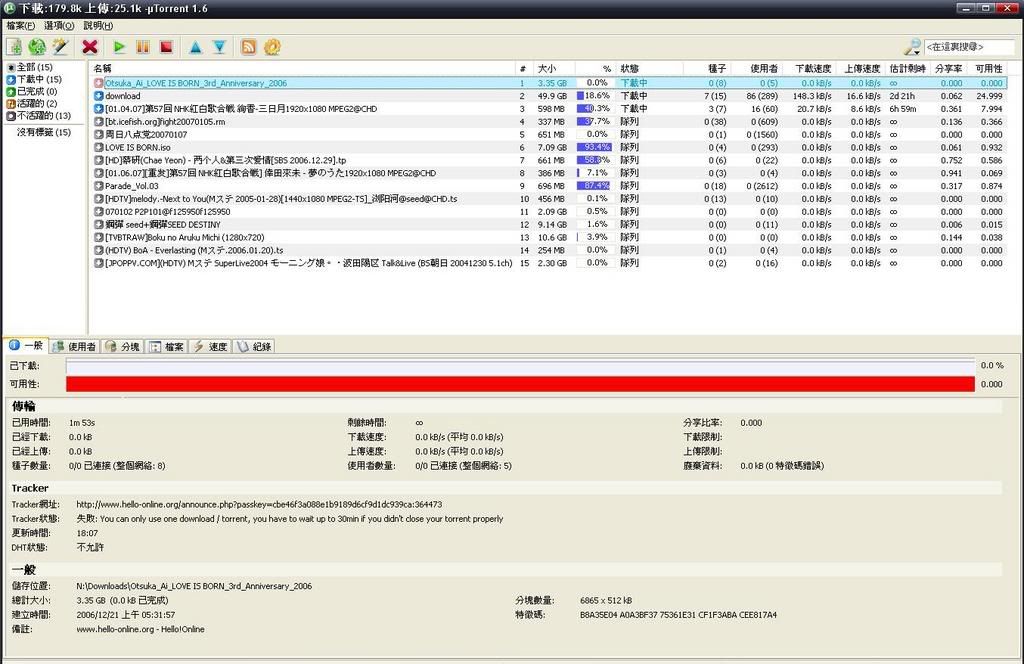Select the [HD]蔡妍(Chae Yeon) torrent row
Screen dimensions: 1024x664
[549, 160]
